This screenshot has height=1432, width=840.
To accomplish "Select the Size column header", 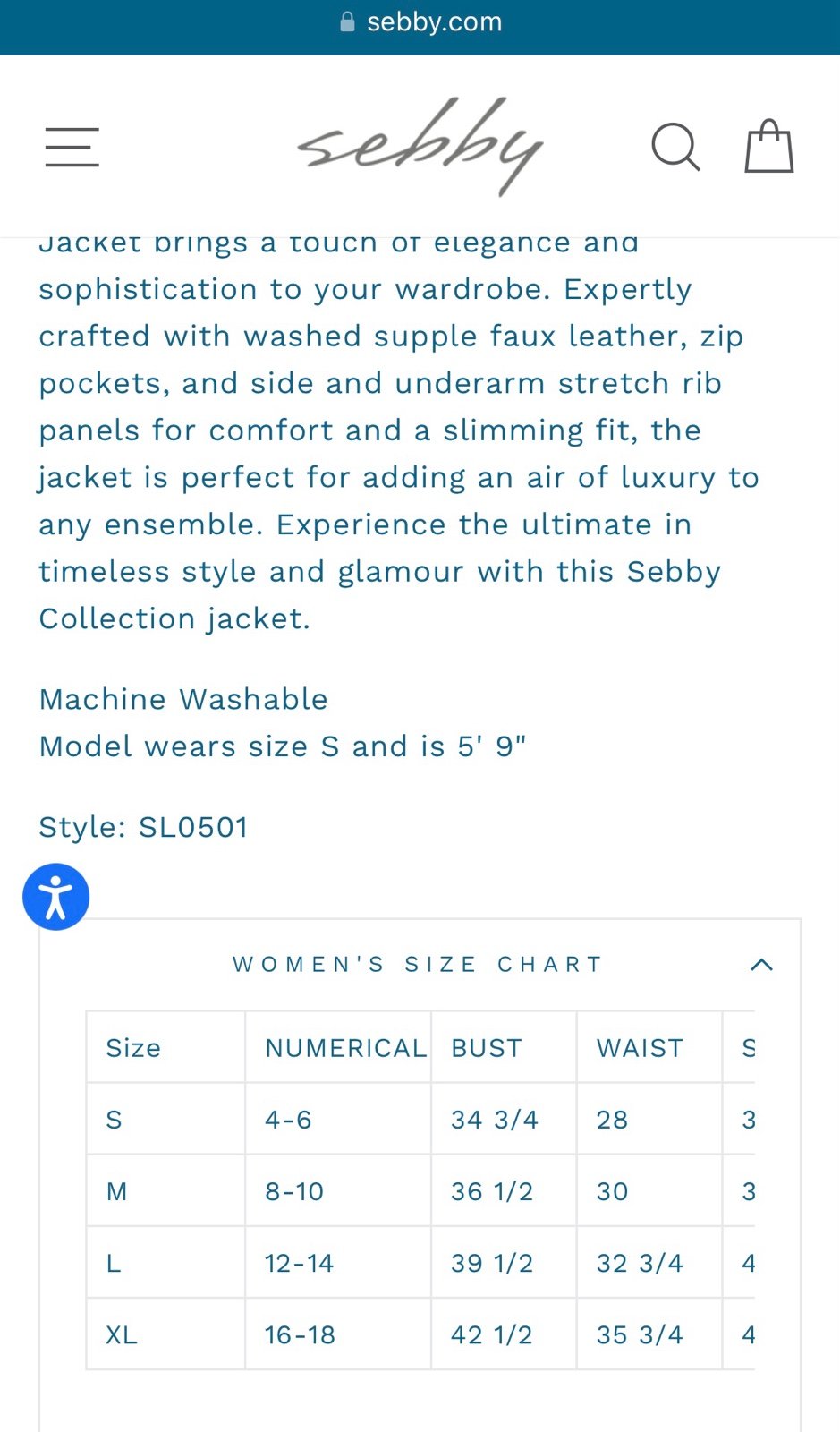I will pyautogui.click(x=133, y=1047).
